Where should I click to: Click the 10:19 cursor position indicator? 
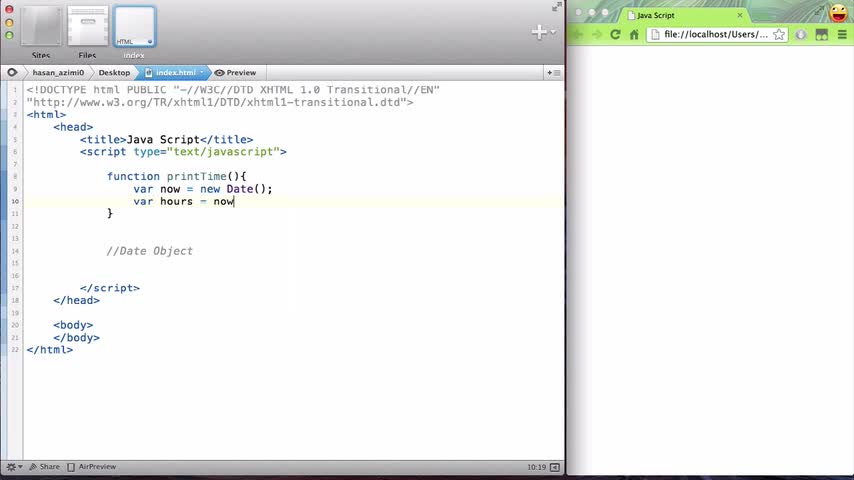tap(536, 467)
